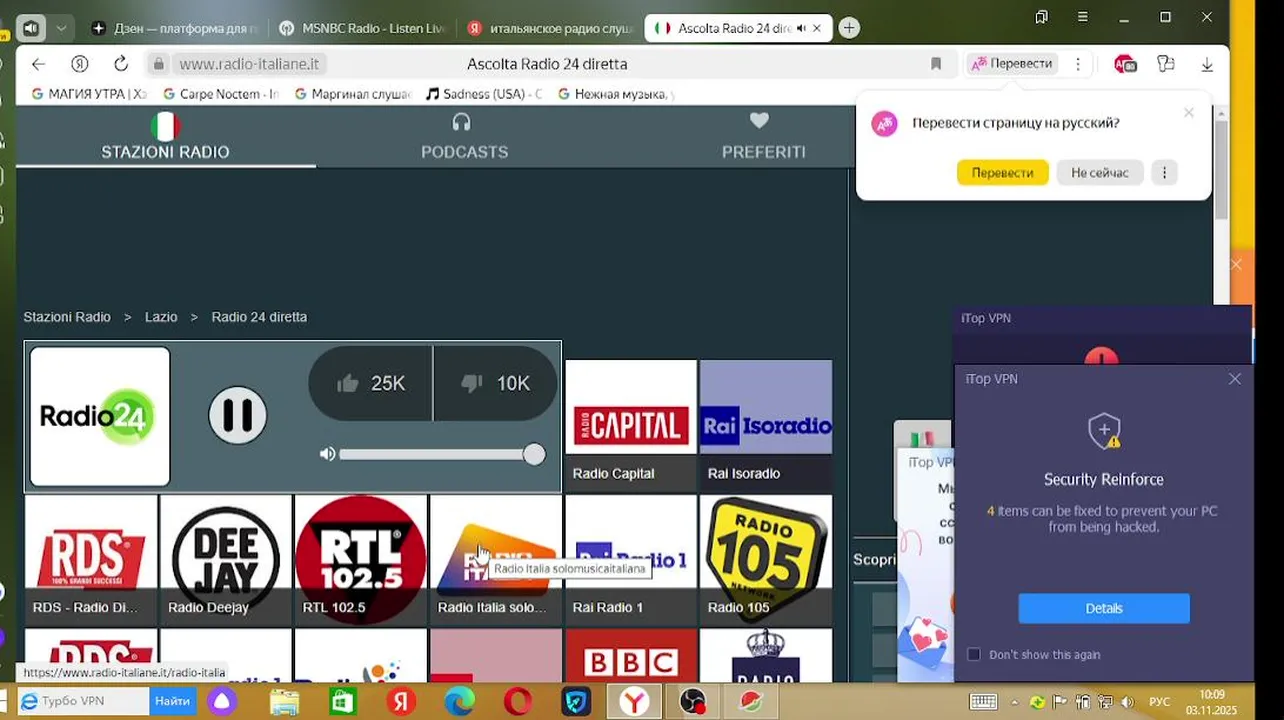Pause Radio 24 playback
The width and height of the screenshot is (1284, 720).
(x=238, y=415)
